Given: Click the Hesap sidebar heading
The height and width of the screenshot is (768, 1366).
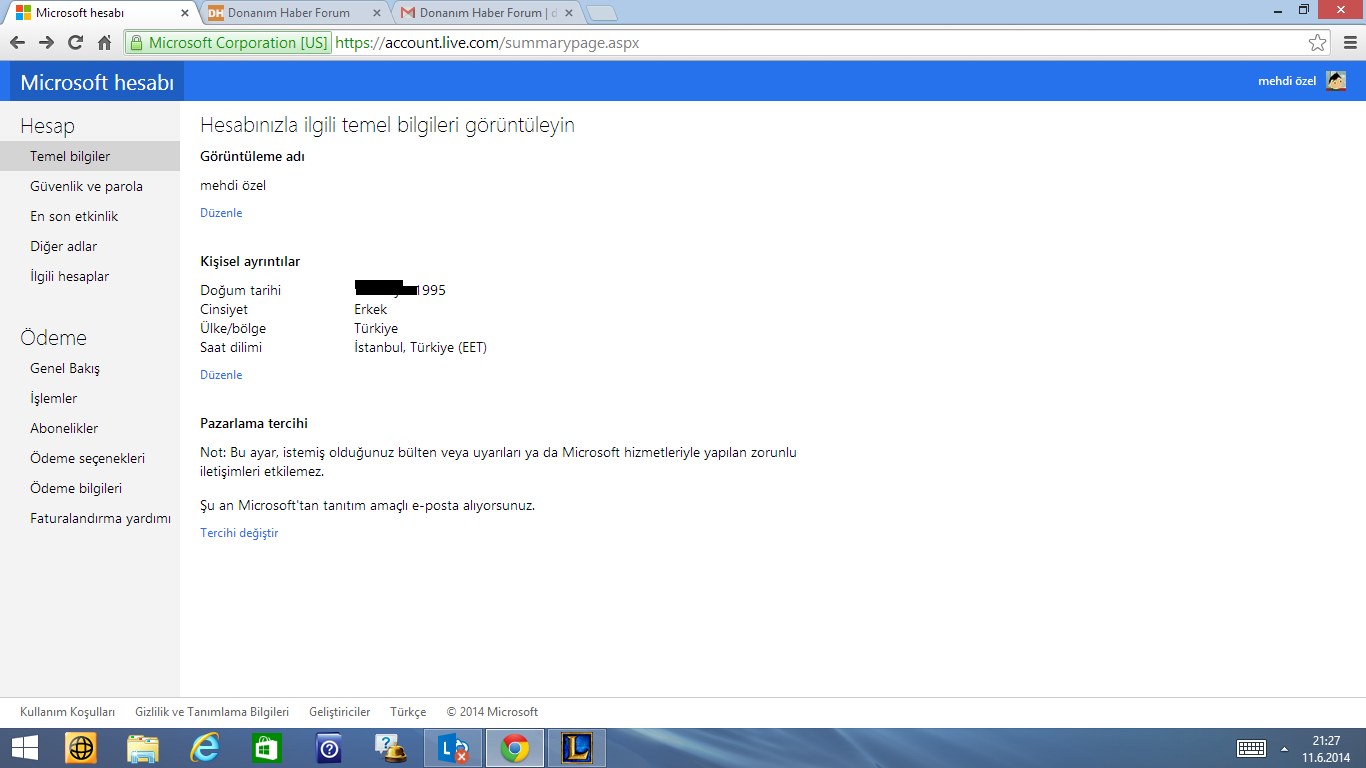Looking at the screenshot, I should coord(47,126).
